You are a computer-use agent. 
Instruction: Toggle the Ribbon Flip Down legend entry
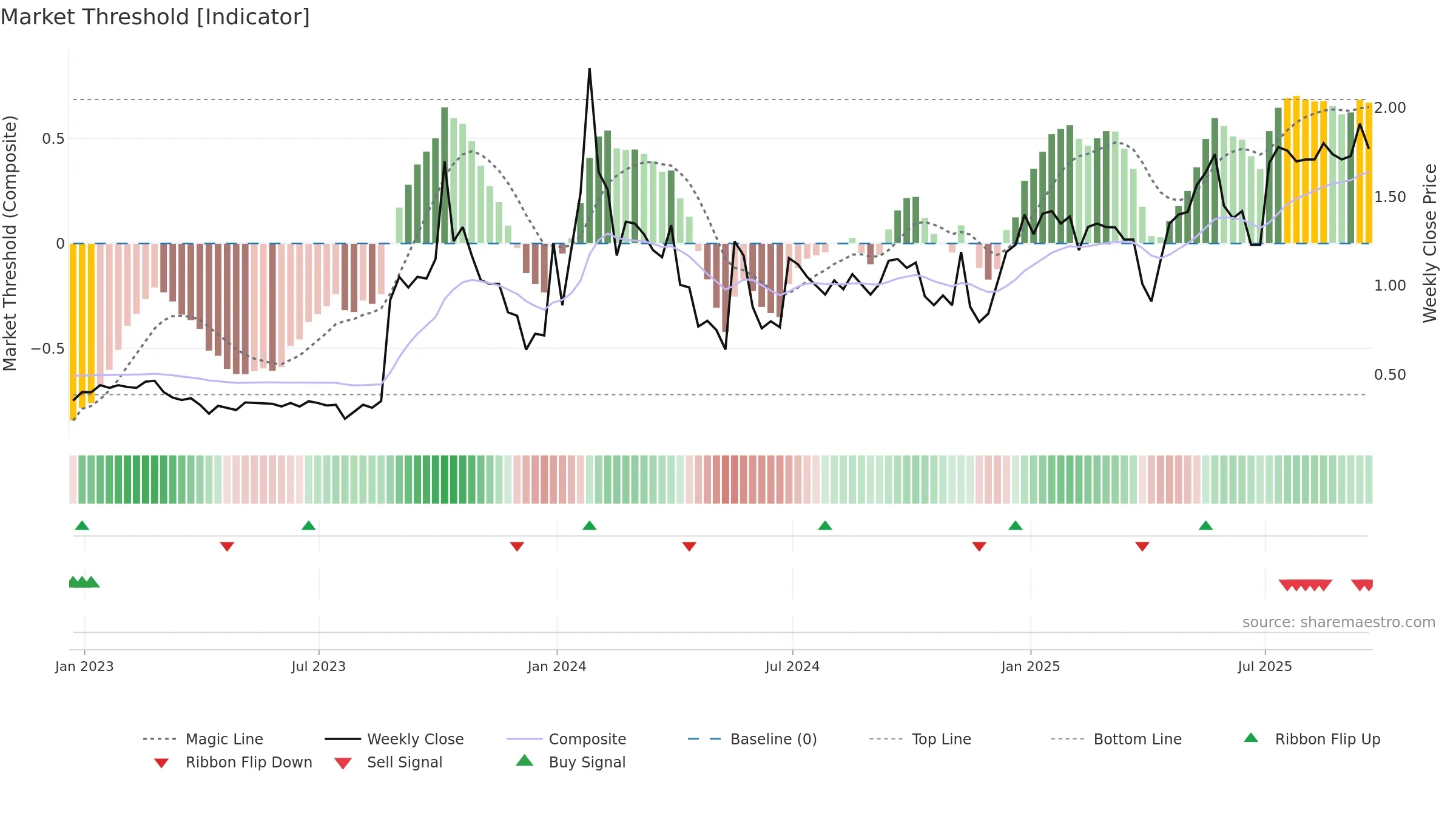coord(232,762)
